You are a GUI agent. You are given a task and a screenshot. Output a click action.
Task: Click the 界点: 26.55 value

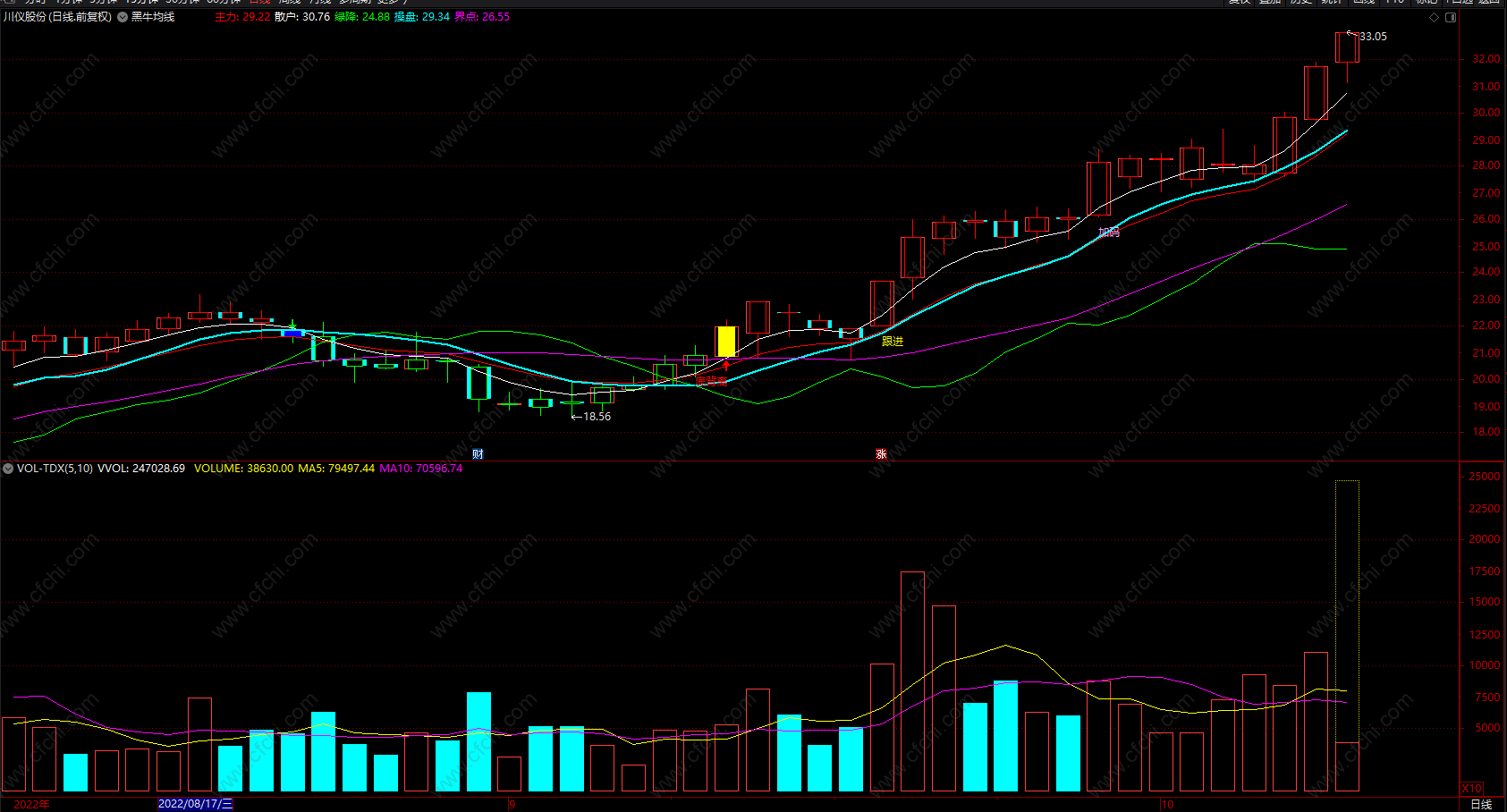[482, 17]
